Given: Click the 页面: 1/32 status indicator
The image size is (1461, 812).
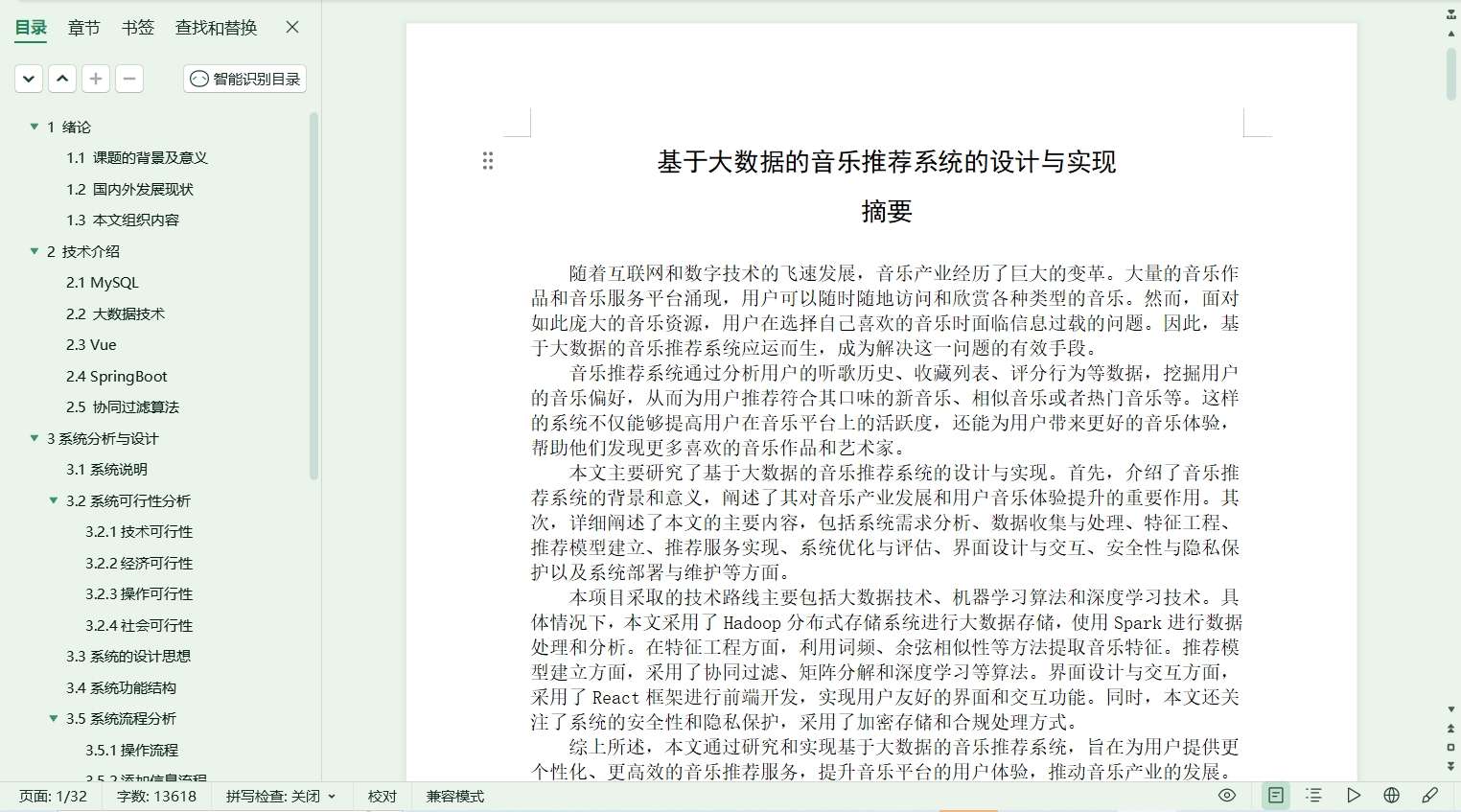Looking at the screenshot, I should [53, 797].
